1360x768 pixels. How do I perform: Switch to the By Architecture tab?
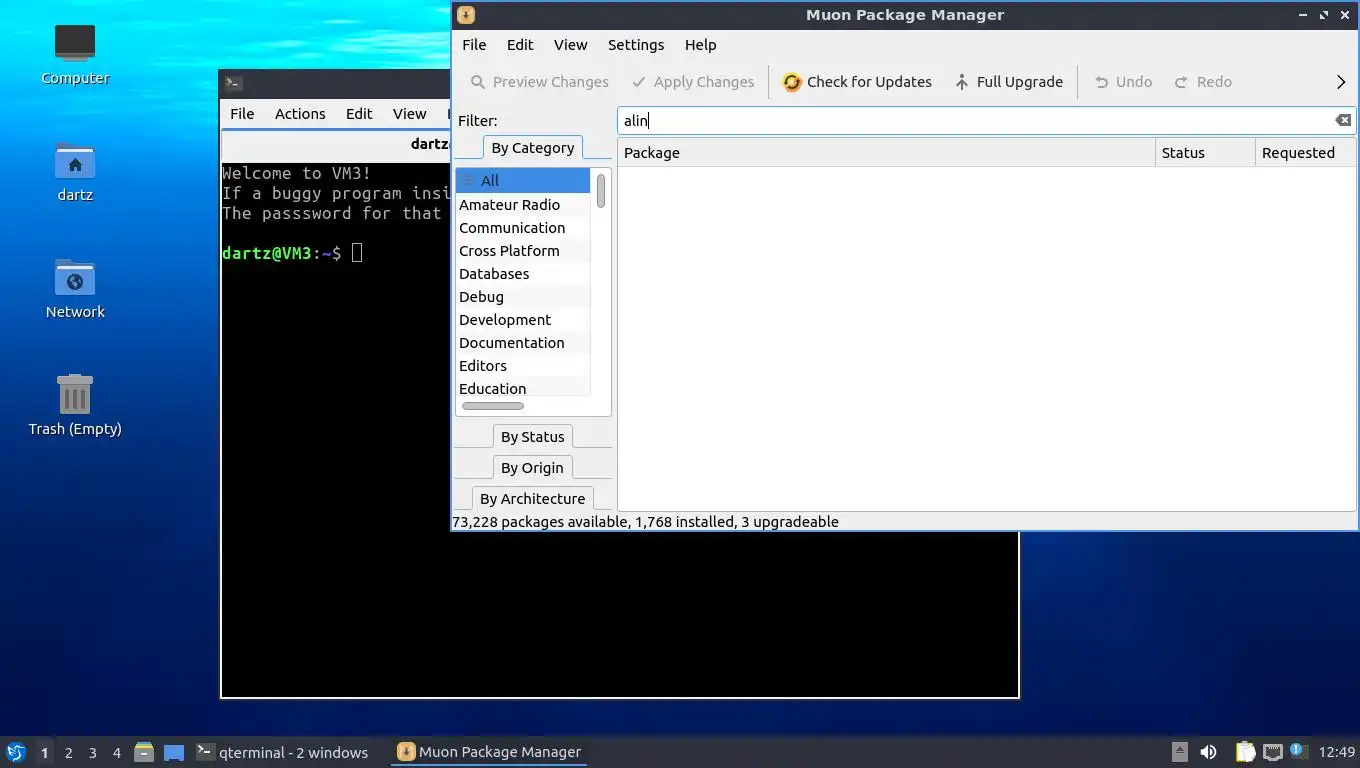[x=532, y=499]
